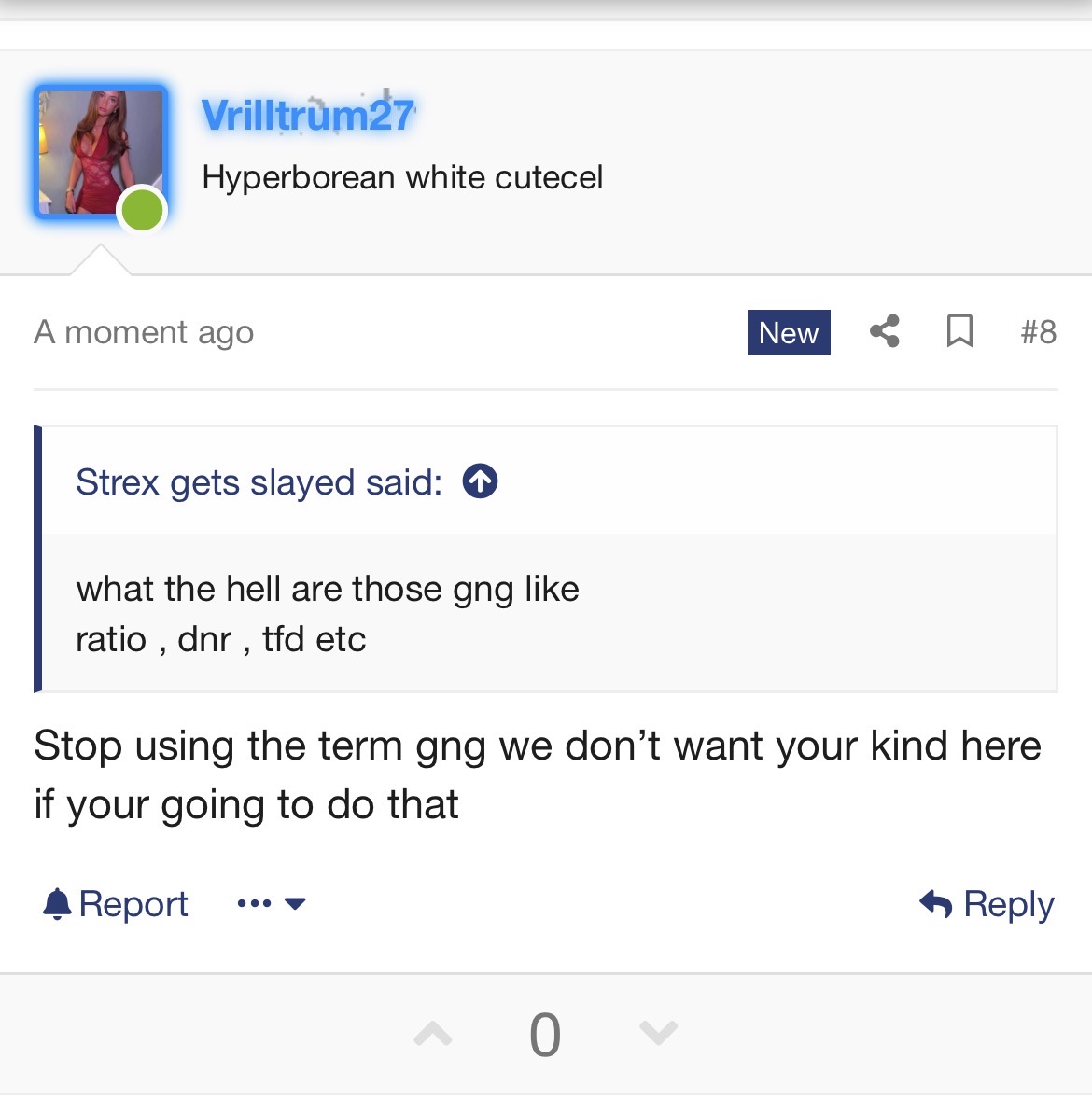View the Vrilltrum27 avatar image
This screenshot has width=1092, height=1115.
[100, 151]
